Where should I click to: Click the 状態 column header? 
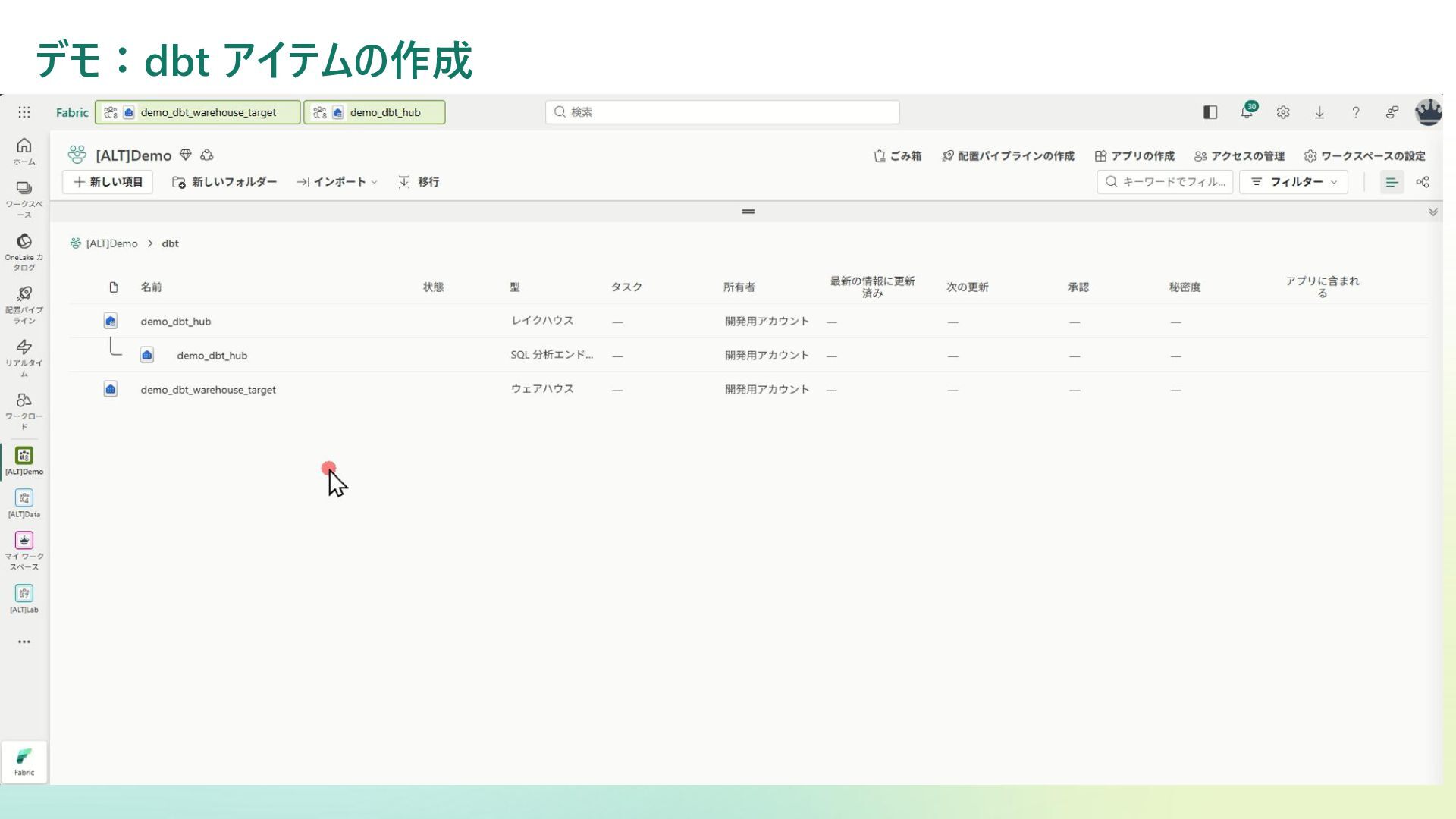pyautogui.click(x=433, y=287)
